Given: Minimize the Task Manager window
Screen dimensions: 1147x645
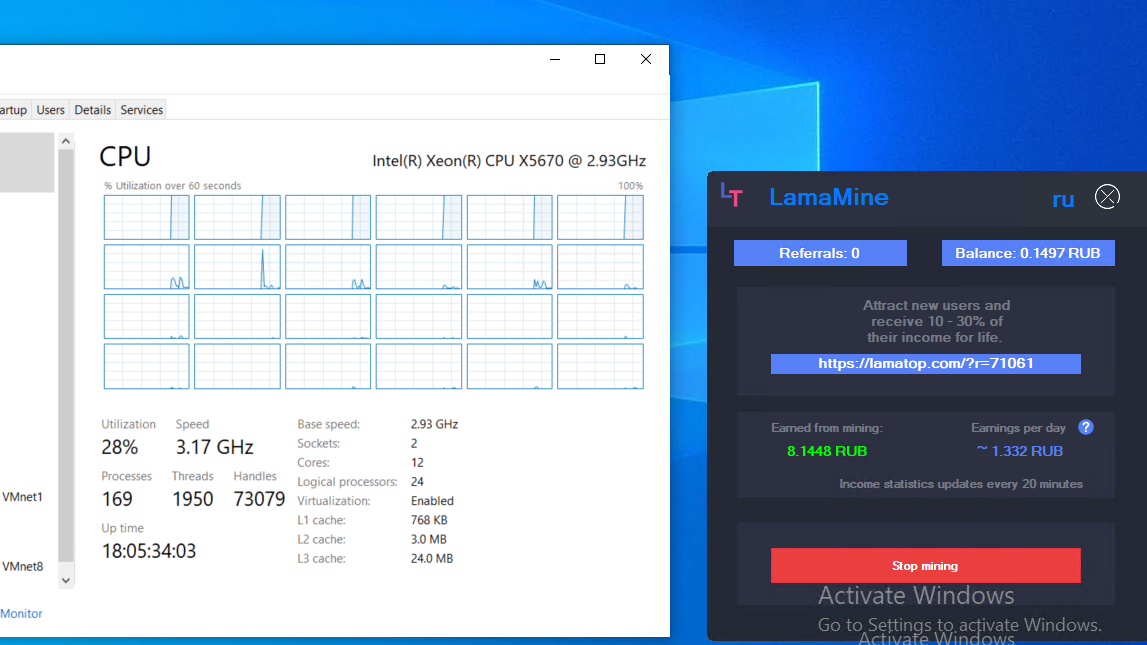Looking at the screenshot, I should click(x=555, y=59).
